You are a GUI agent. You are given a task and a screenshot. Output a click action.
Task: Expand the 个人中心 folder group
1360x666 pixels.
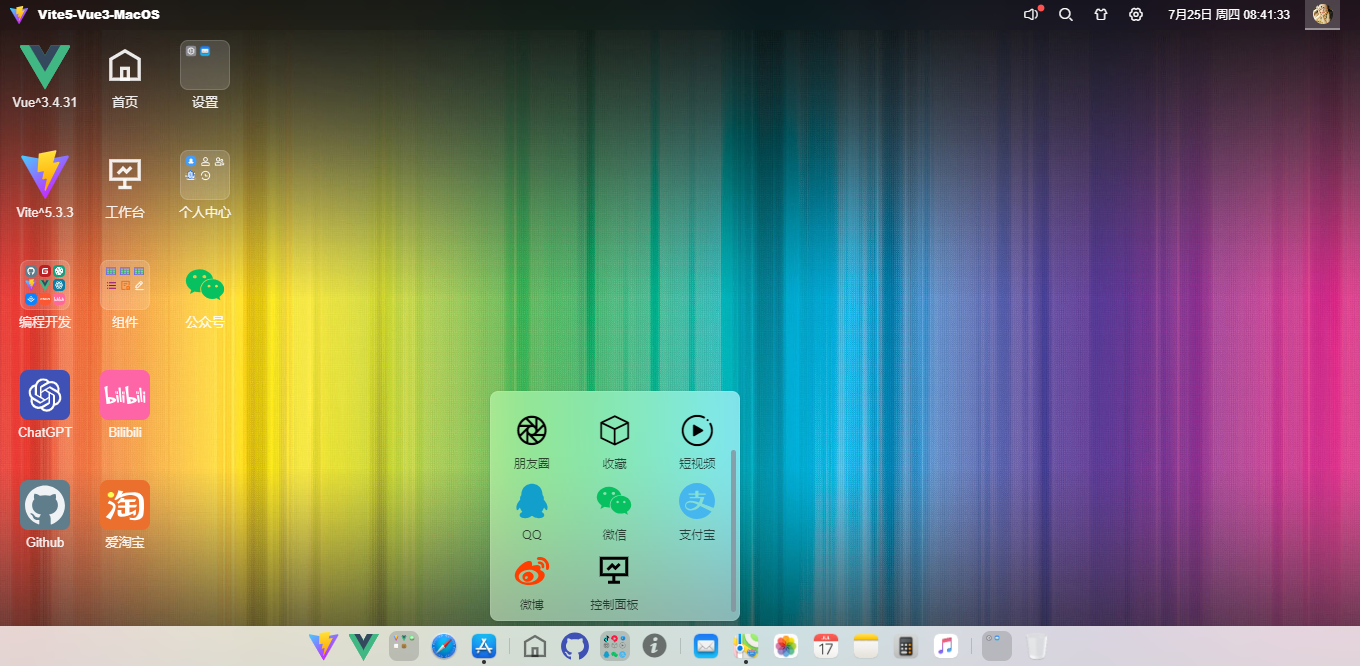pos(205,175)
